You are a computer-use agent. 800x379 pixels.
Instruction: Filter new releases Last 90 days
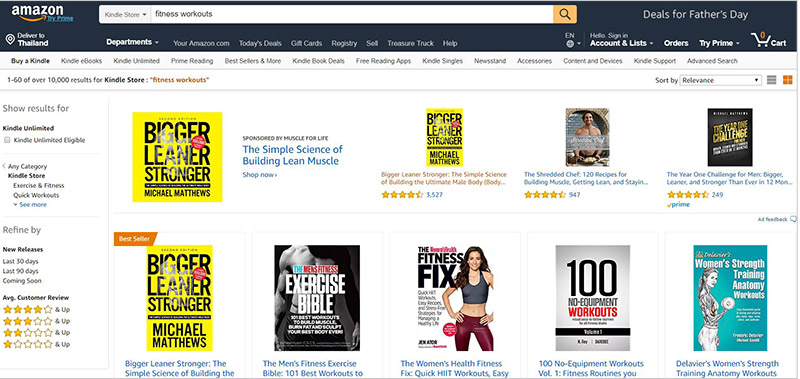[x=20, y=270]
